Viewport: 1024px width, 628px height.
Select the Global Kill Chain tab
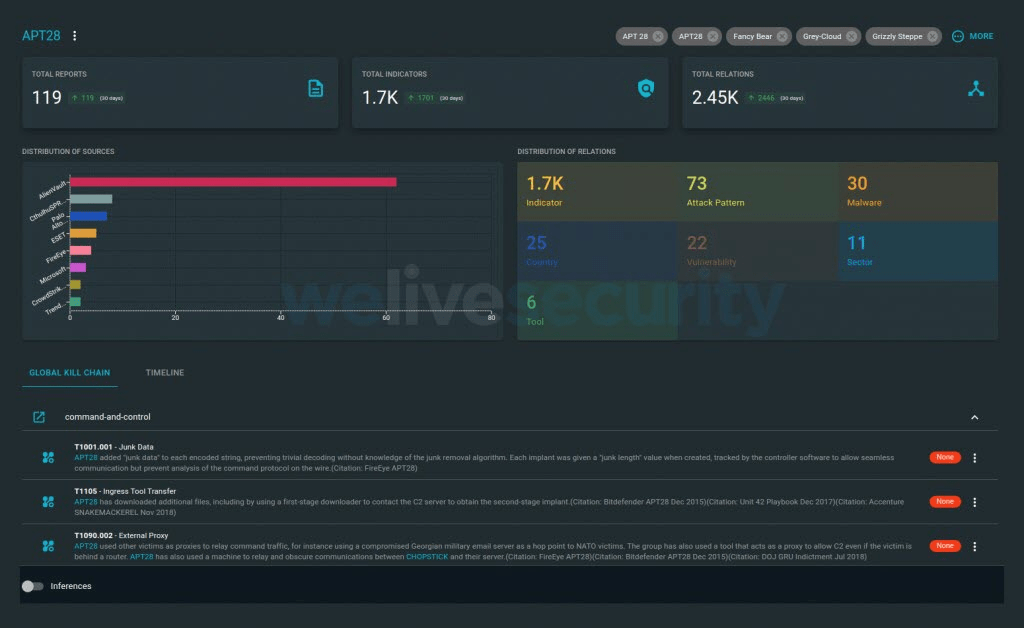(69, 373)
